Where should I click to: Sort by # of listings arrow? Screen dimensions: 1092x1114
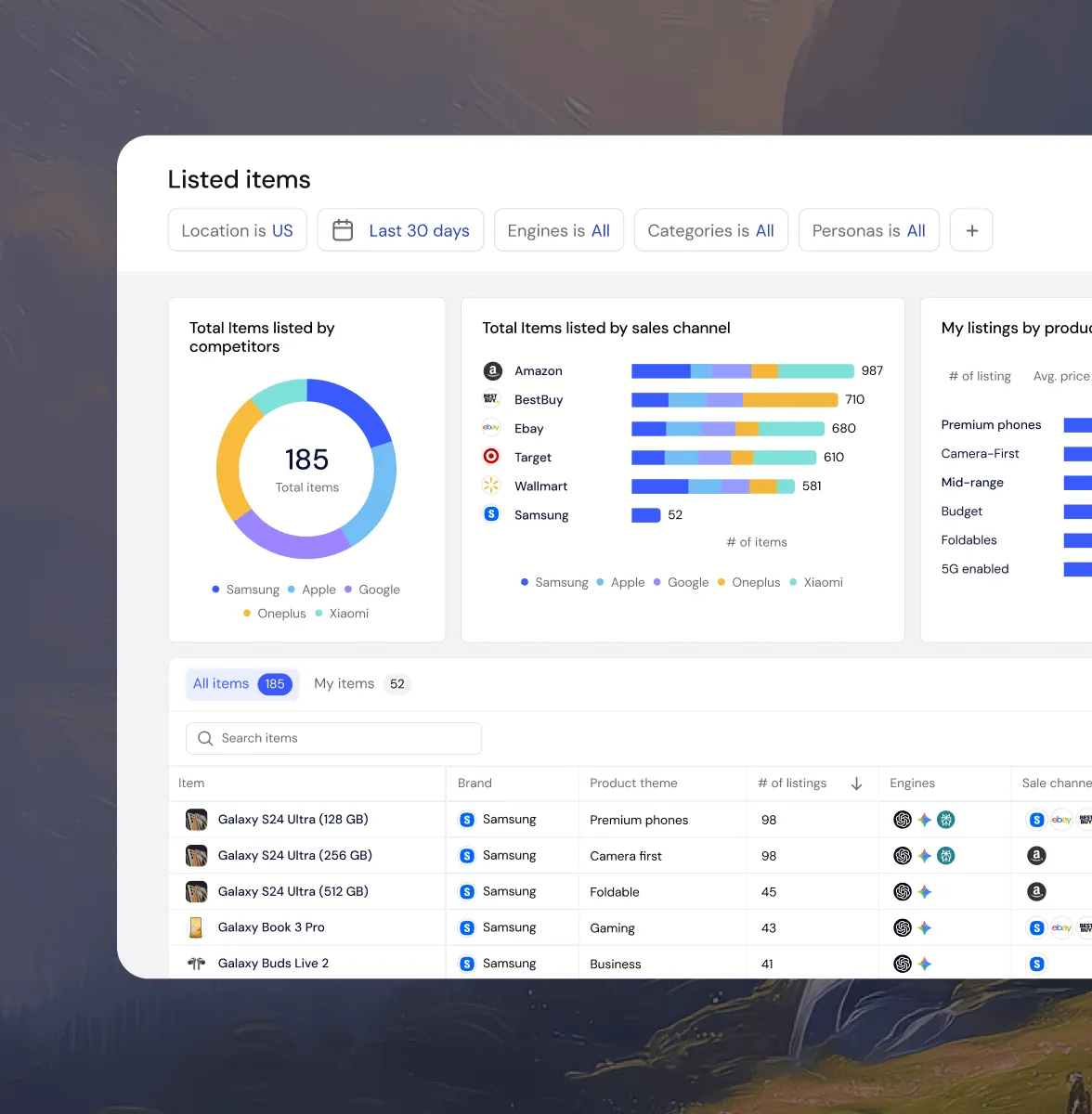(x=856, y=784)
